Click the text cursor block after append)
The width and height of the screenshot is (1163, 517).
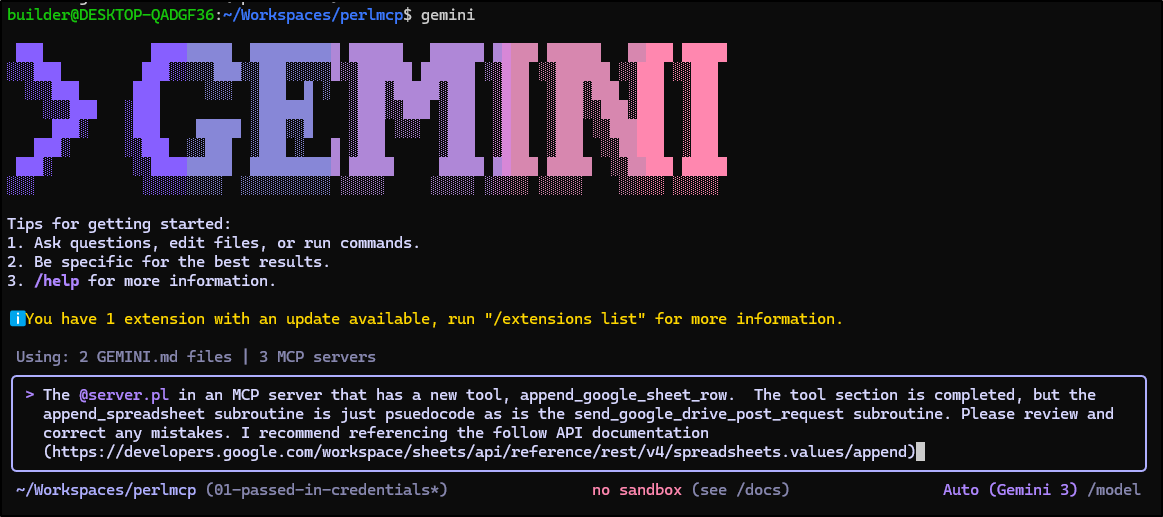coord(920,451)
